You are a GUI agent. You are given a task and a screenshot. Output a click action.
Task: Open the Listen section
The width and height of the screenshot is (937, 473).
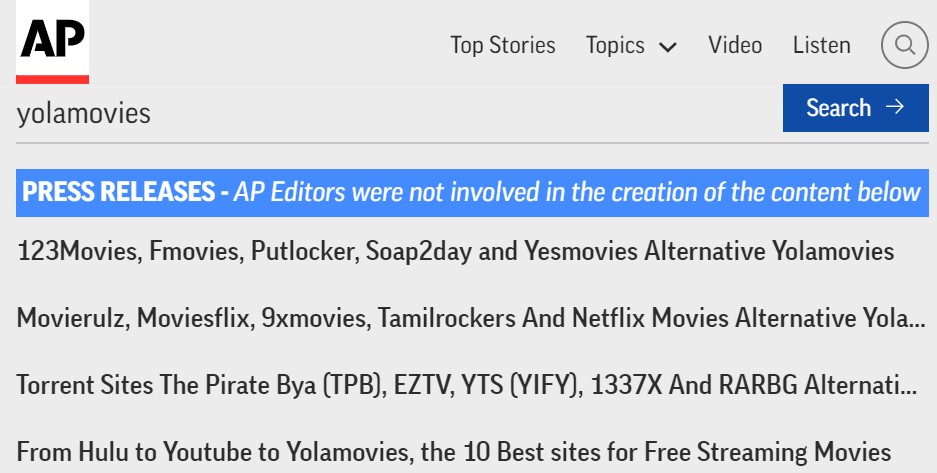pos(822,45)
